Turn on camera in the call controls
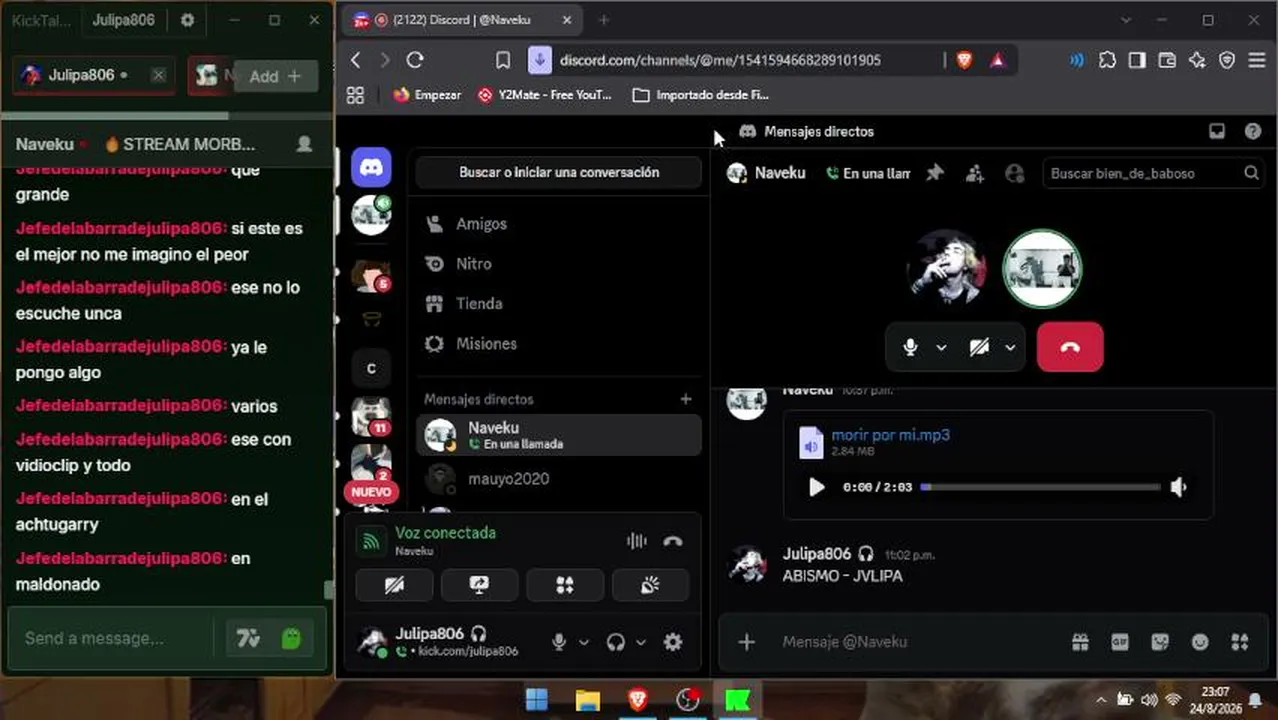This screenshot has height=720, width=1278. [x=979, y=347]
